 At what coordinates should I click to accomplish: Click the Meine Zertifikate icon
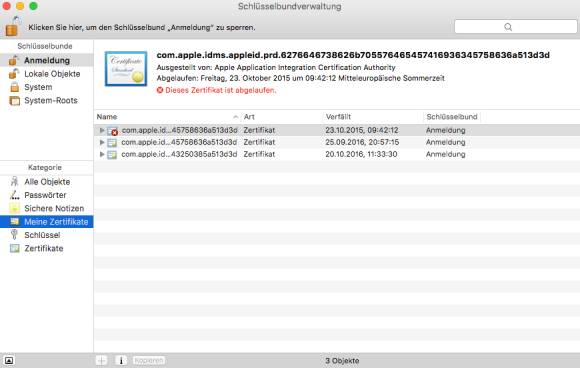point(14,222)
